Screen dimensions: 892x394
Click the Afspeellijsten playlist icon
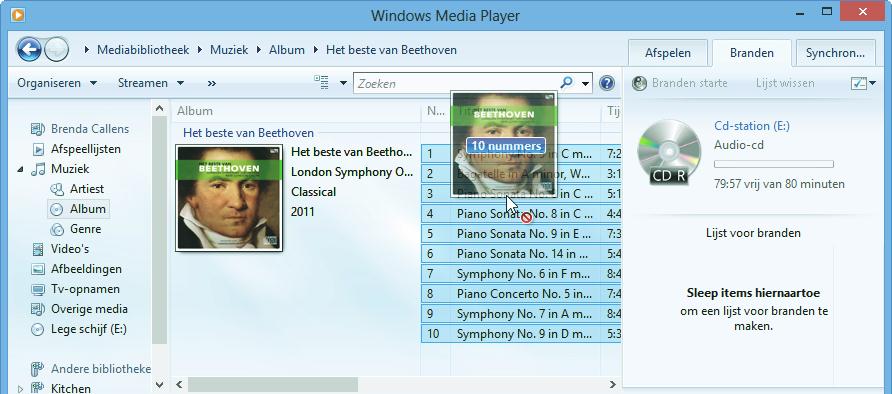click(38, 149)
